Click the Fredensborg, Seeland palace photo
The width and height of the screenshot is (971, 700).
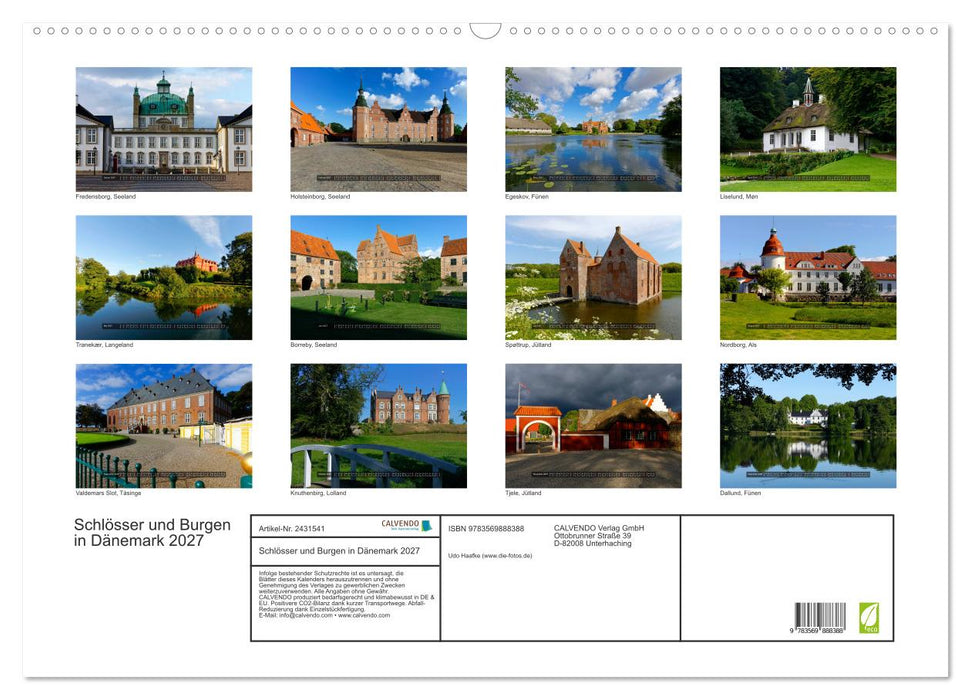[163, 129]
